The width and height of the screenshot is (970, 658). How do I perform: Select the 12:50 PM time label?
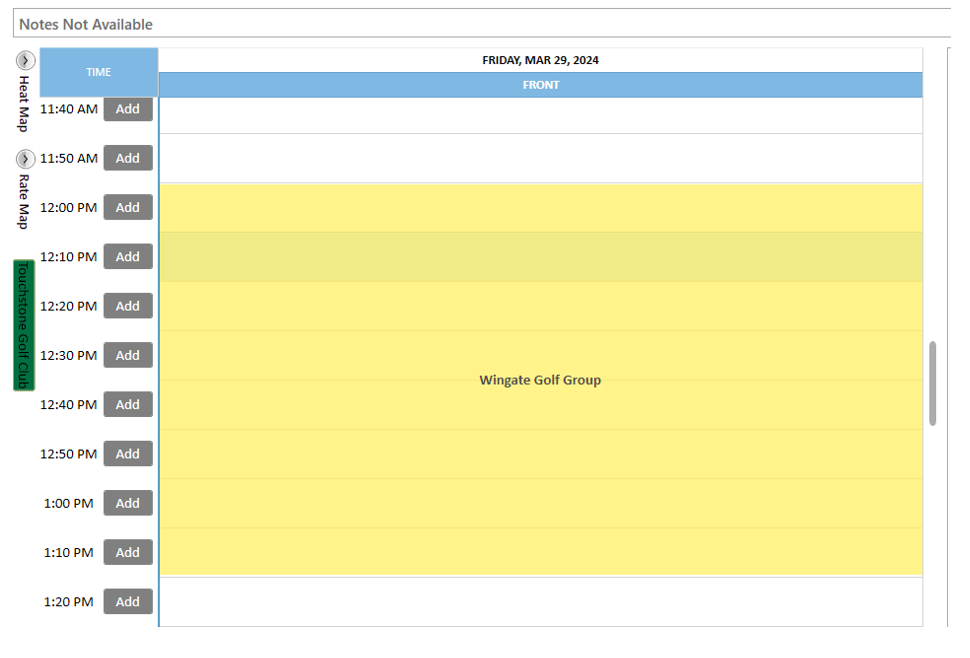click(69, 454)
